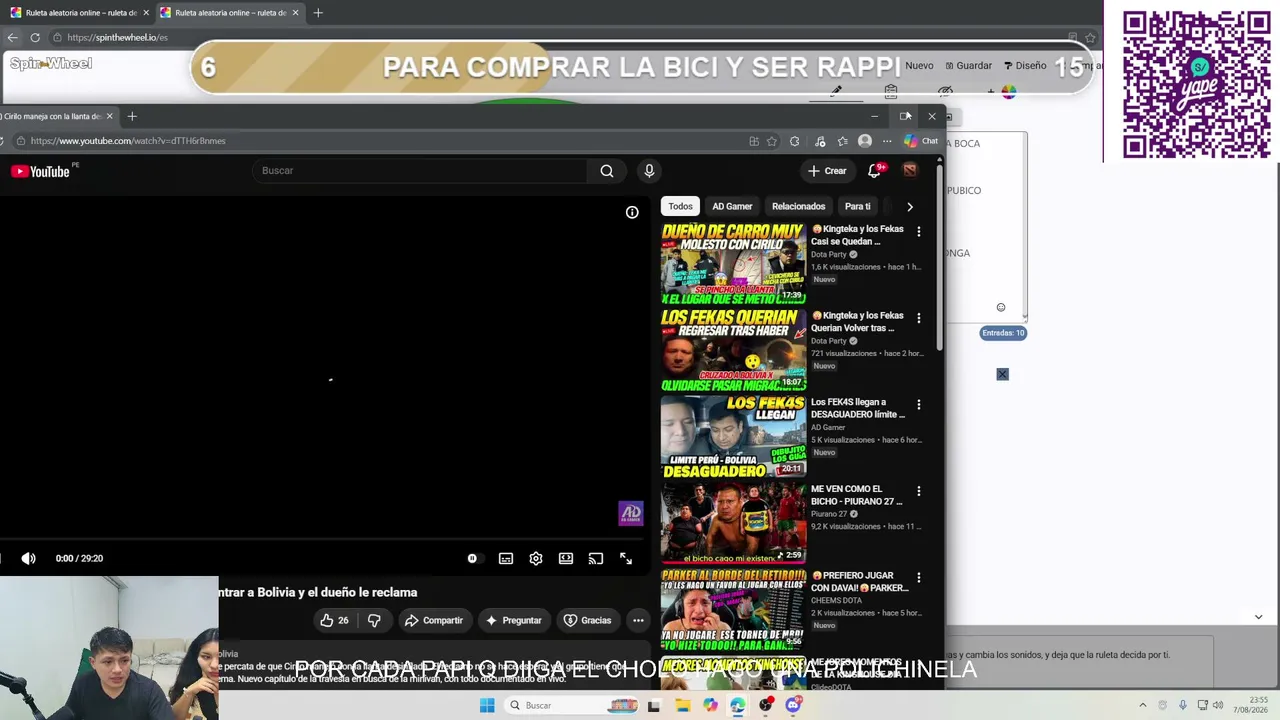
Task: Show hidden tray icons chevron
Action: click(1142, 705)
